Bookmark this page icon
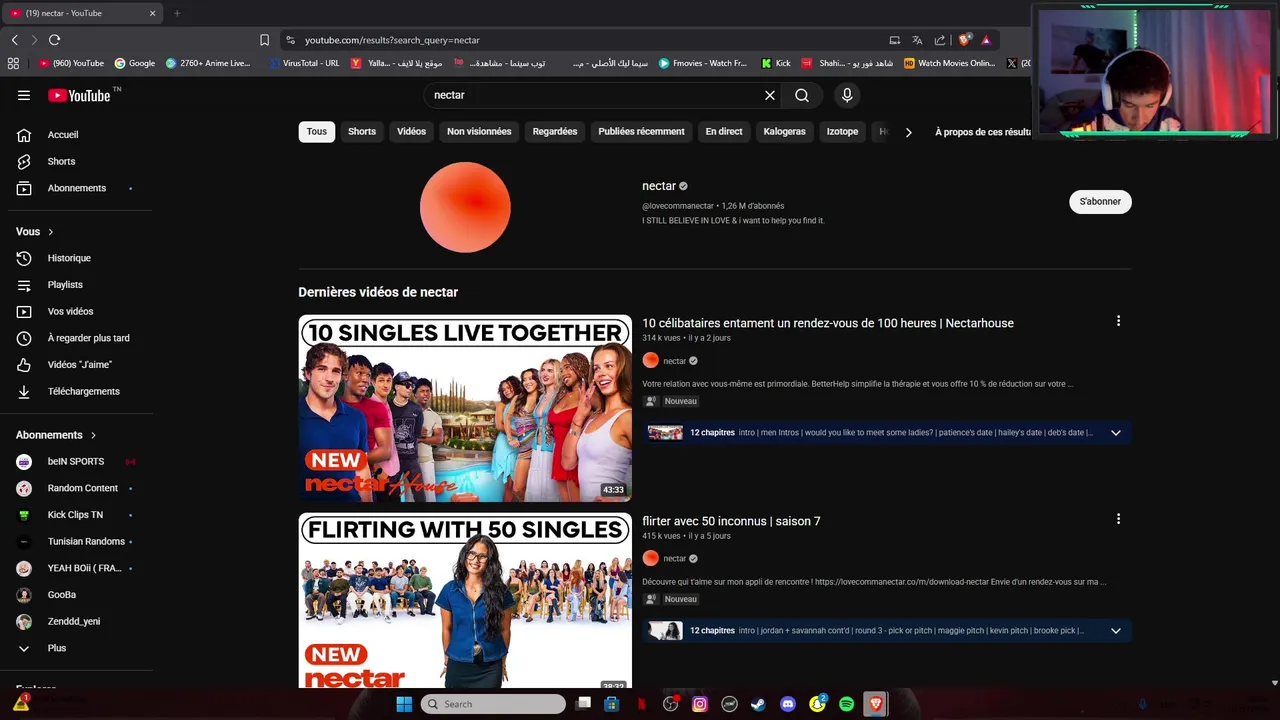The image size is (1280, 720). tap(264, 40)
